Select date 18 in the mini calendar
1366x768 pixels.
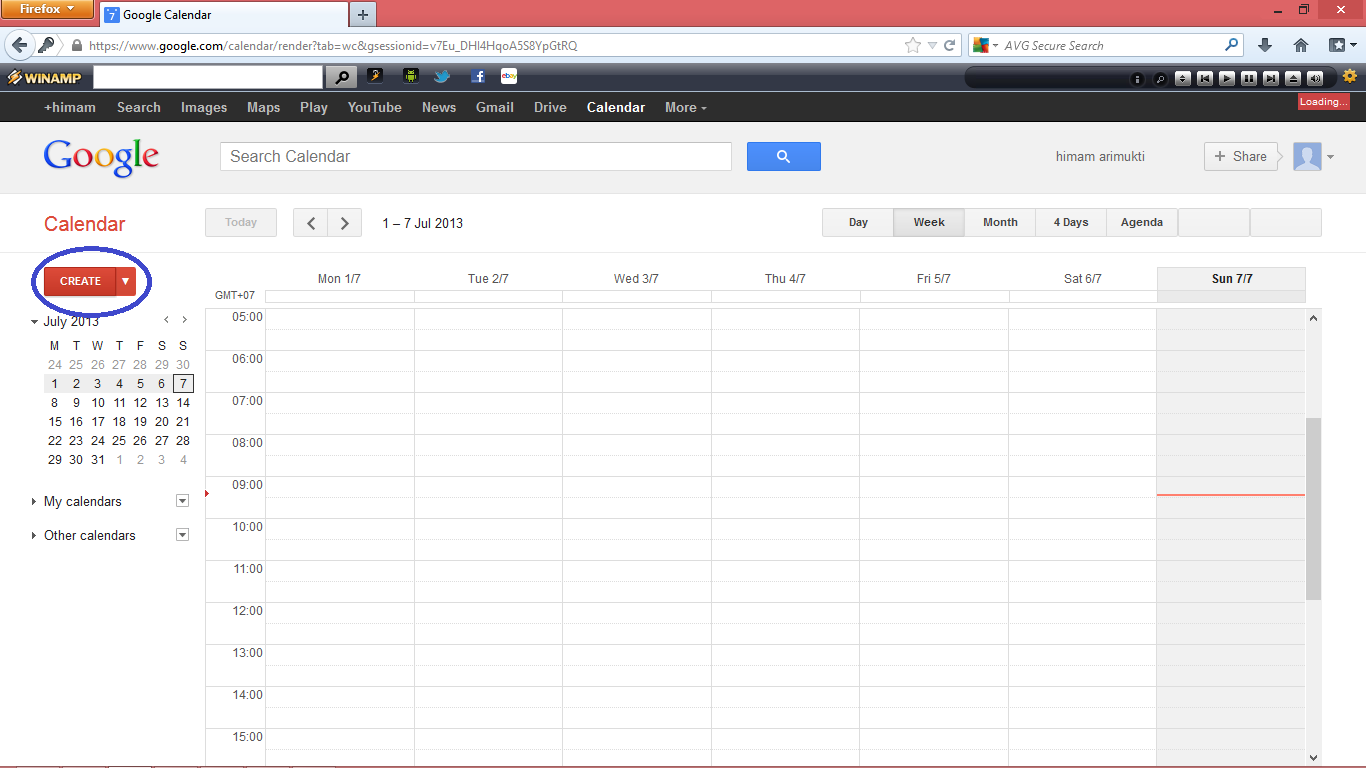[119, 422]
